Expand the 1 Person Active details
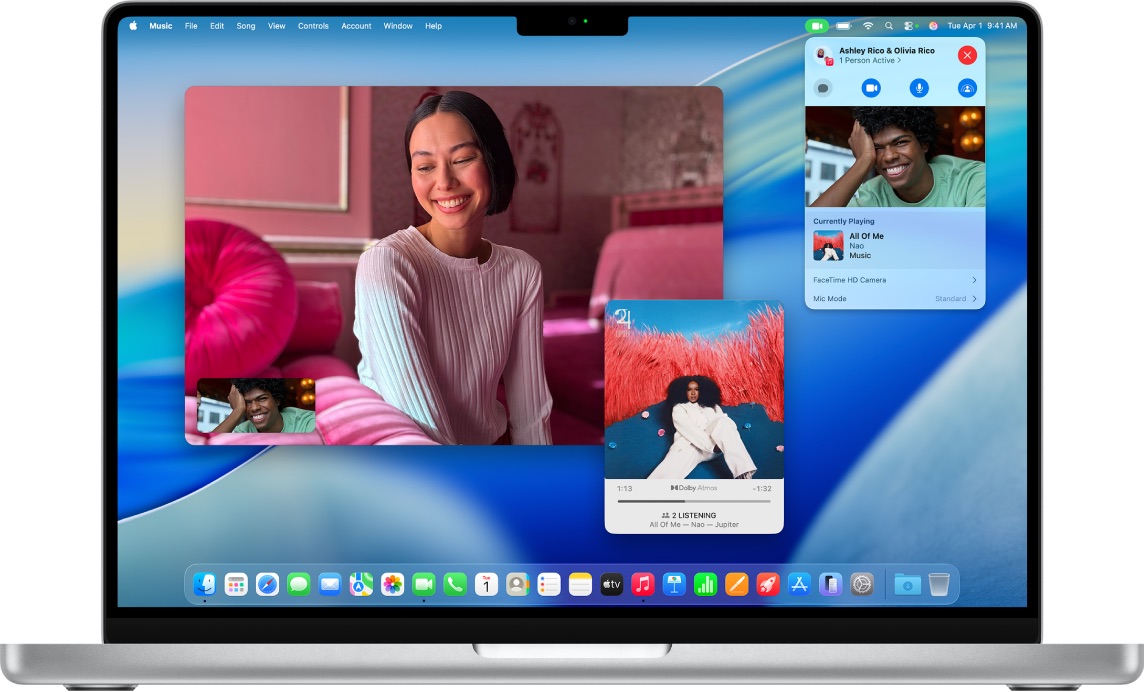1144x692 pixels. 870,61
